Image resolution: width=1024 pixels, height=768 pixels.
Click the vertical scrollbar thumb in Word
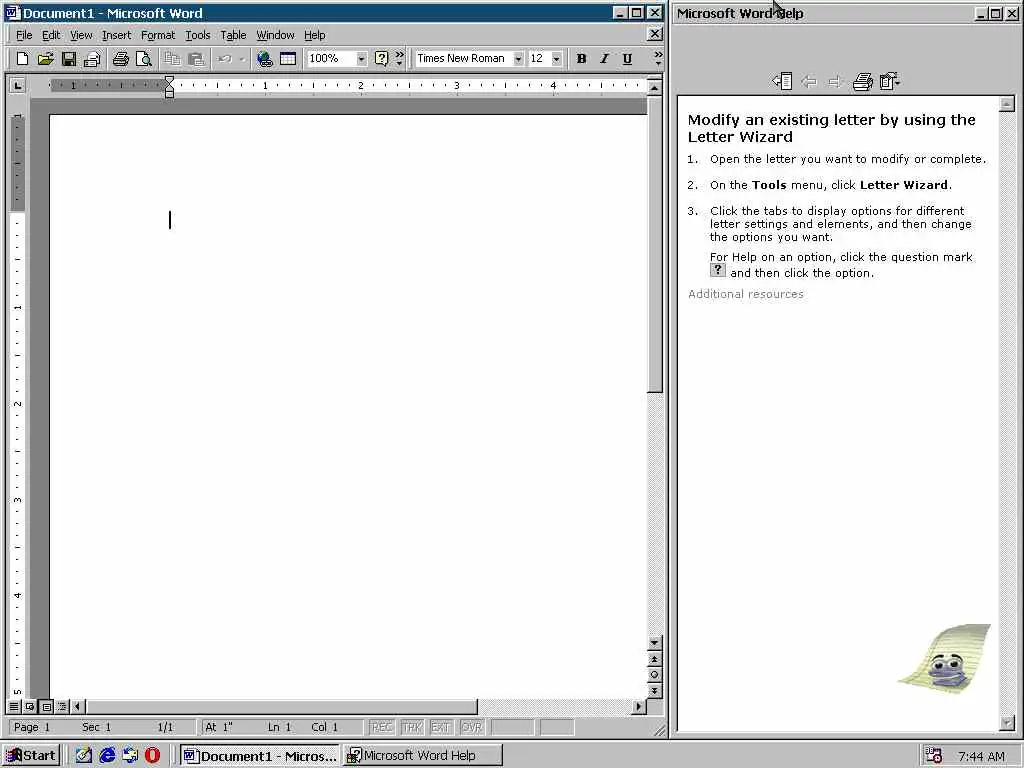click(x=654, y=244)
